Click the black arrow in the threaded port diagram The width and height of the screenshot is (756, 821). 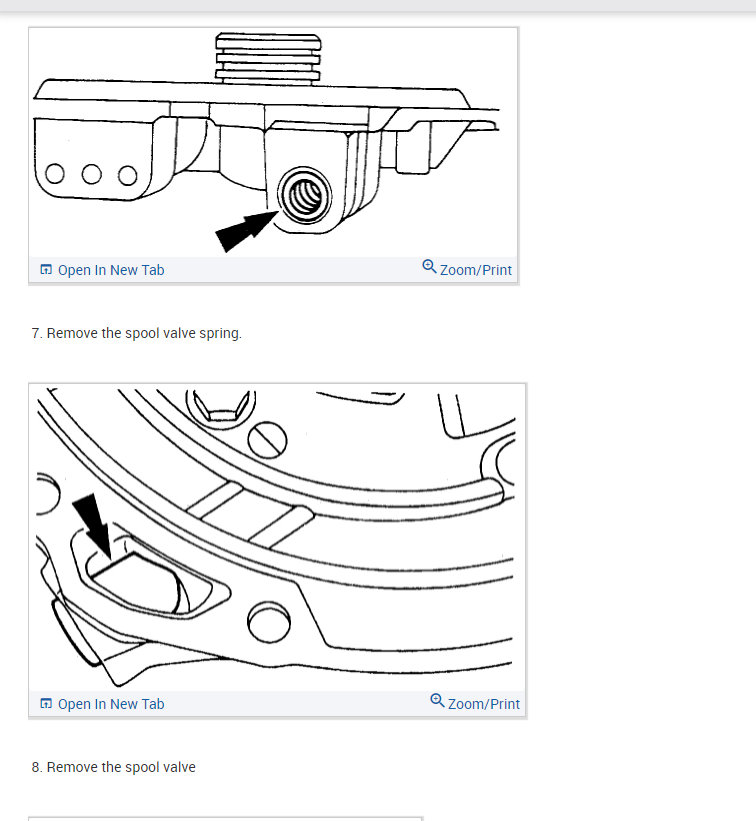pyautogui.click(x=246, y=231)
